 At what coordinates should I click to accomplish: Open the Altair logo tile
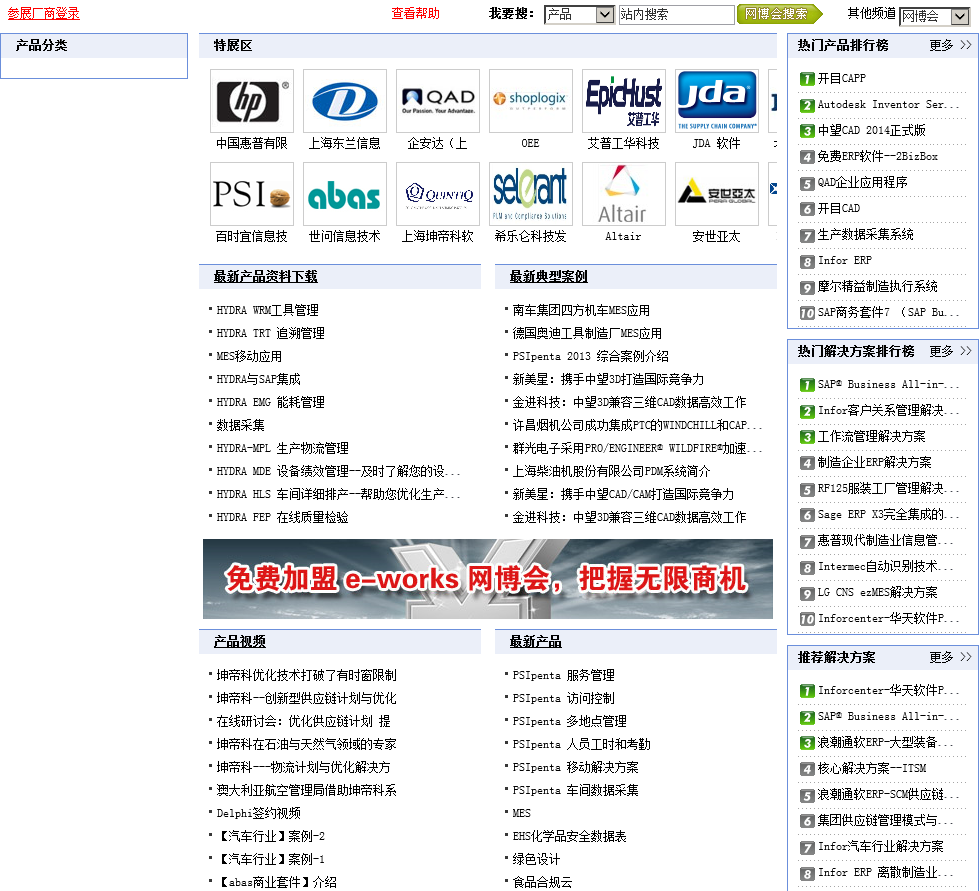point(624,194)
